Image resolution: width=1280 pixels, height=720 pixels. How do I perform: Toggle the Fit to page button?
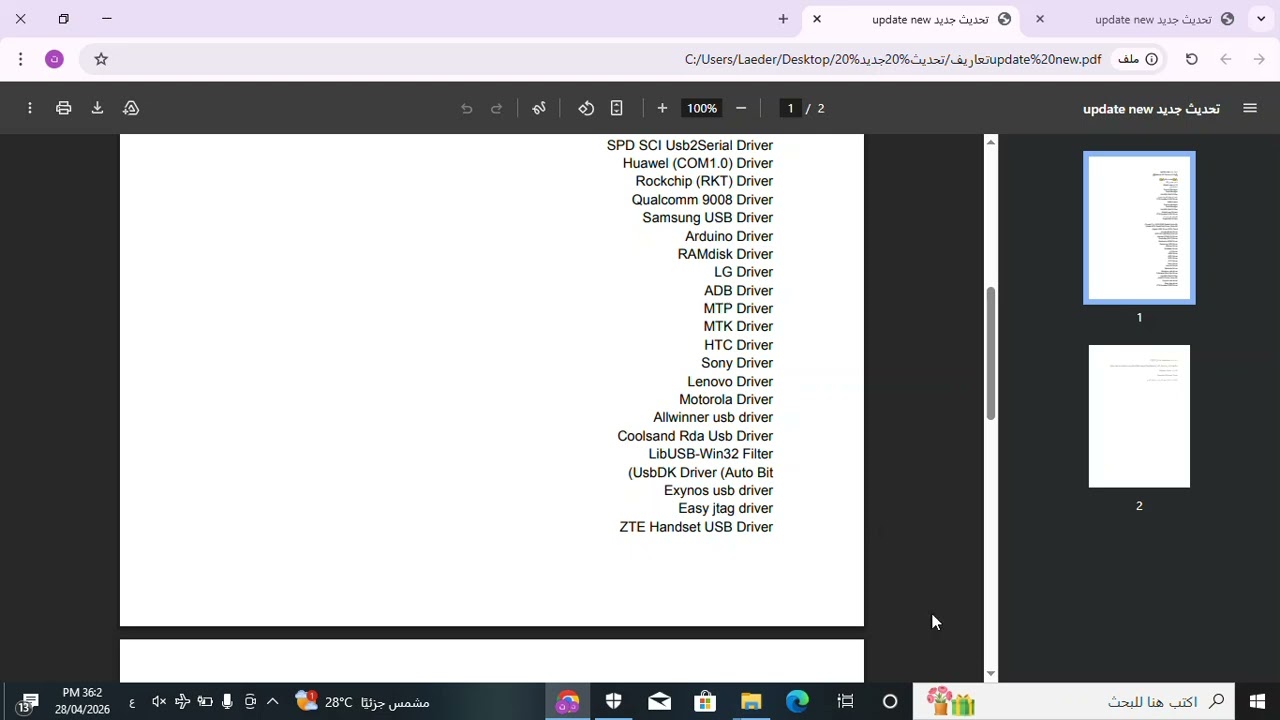point(617,108)
